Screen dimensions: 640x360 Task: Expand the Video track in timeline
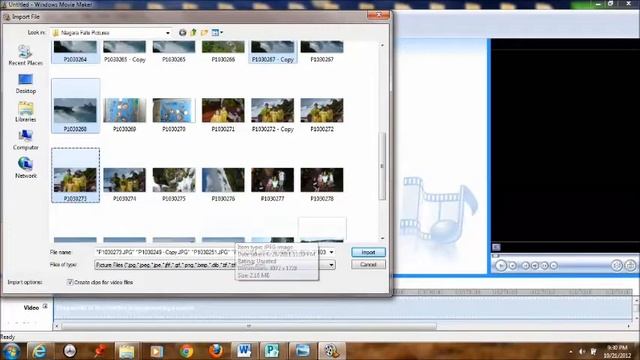click(45, 306)
